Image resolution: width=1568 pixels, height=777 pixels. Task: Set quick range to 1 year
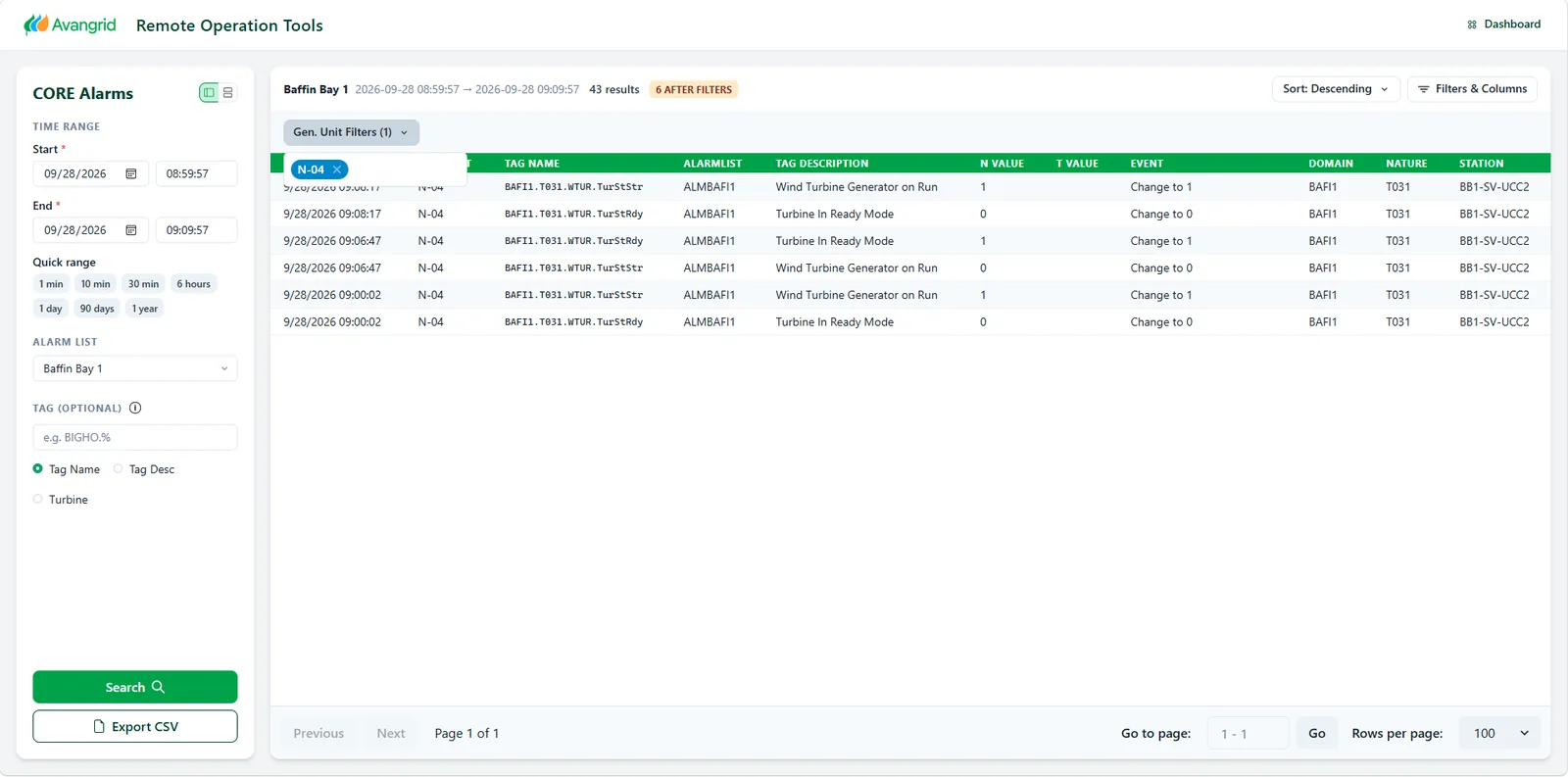[145, 309]
